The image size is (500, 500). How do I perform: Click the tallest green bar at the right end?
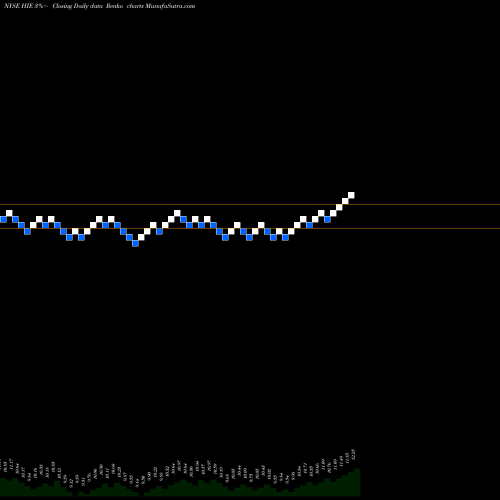coord(357,482)
